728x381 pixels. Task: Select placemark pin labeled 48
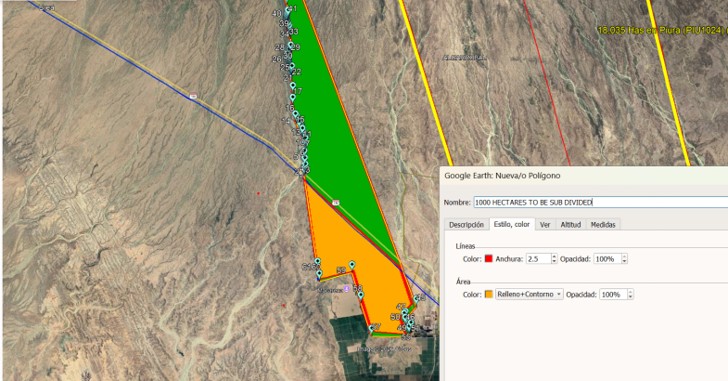pyautogui.click(x=416, y=299)
